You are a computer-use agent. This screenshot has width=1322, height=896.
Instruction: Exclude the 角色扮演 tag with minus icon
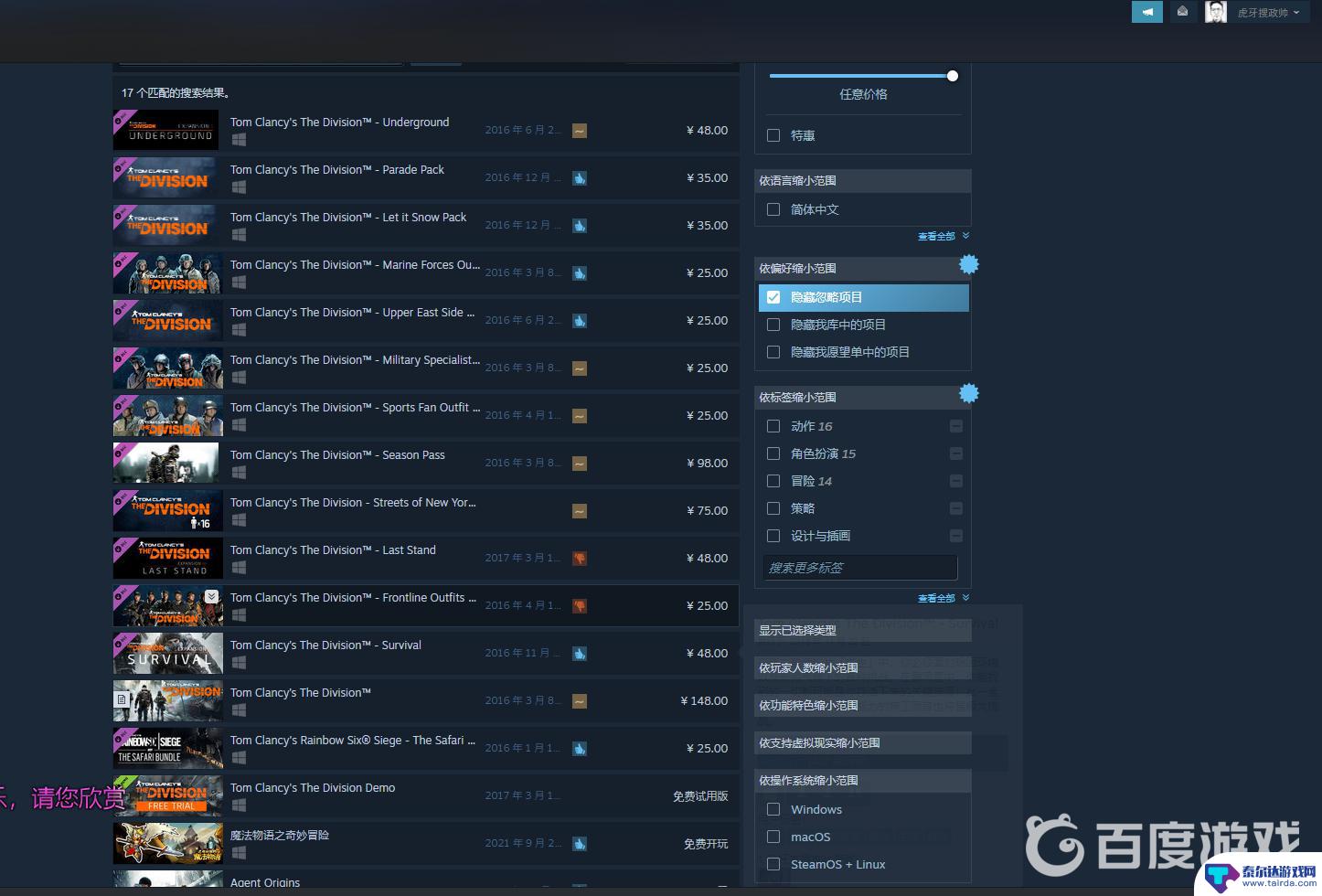tap(956, 453)
